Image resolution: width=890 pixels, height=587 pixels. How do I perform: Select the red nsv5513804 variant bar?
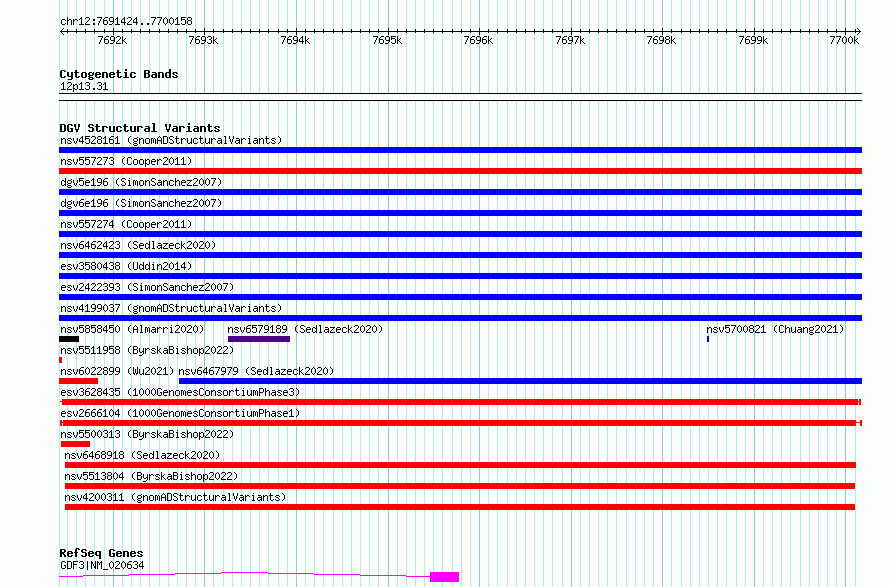pyautogui.click(x=460, y=486)
